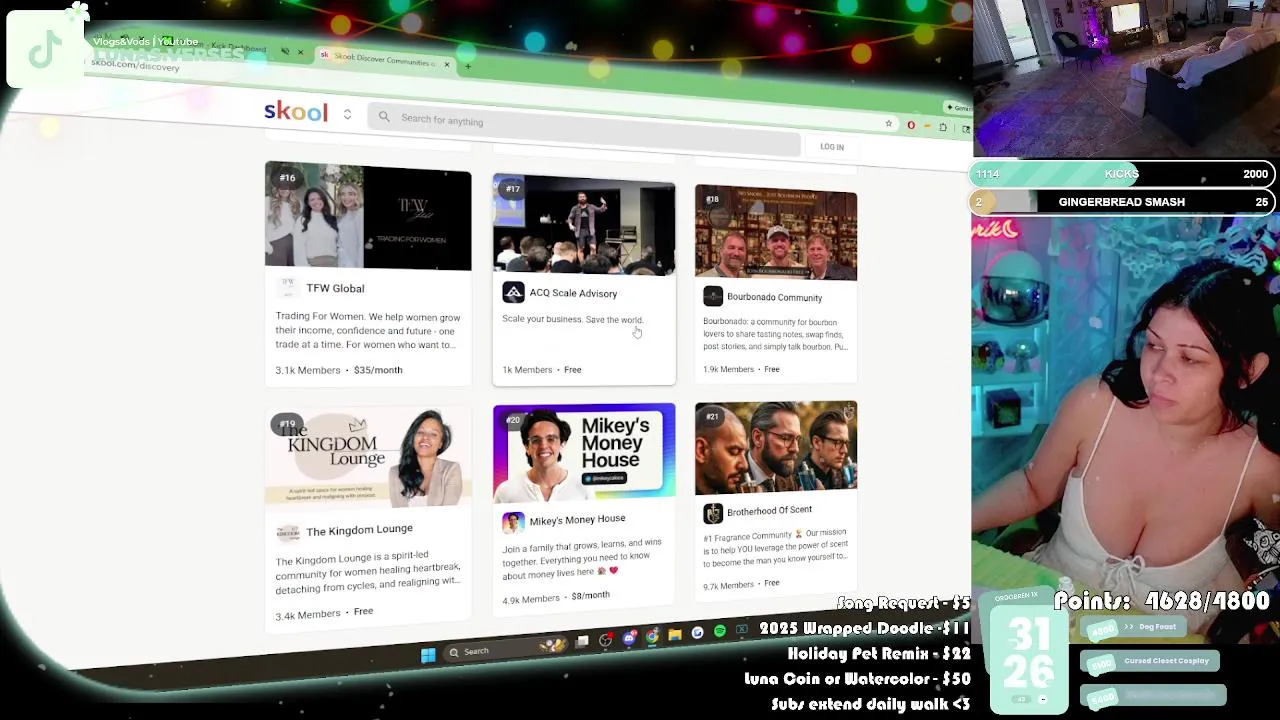Click the ACQ Scale Advisory logo icon
The width and height of the screenshot is (1280, 720).
[513, 292]
